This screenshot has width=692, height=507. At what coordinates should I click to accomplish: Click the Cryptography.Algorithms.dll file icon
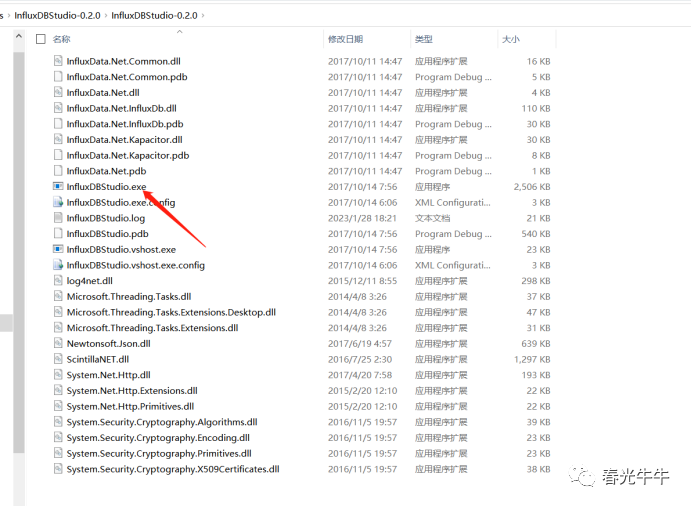tap(58, 422)
